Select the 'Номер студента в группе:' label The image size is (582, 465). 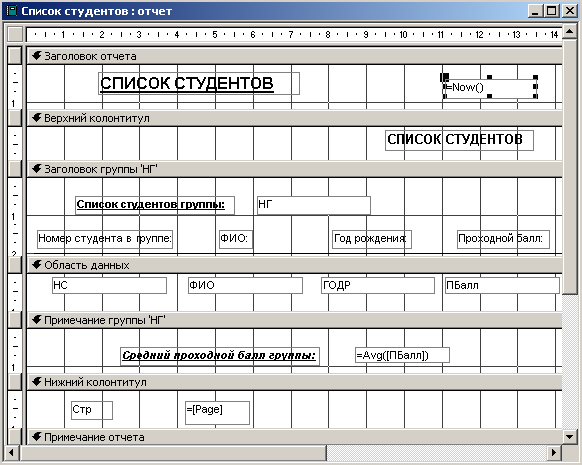(x=105, y=239)
